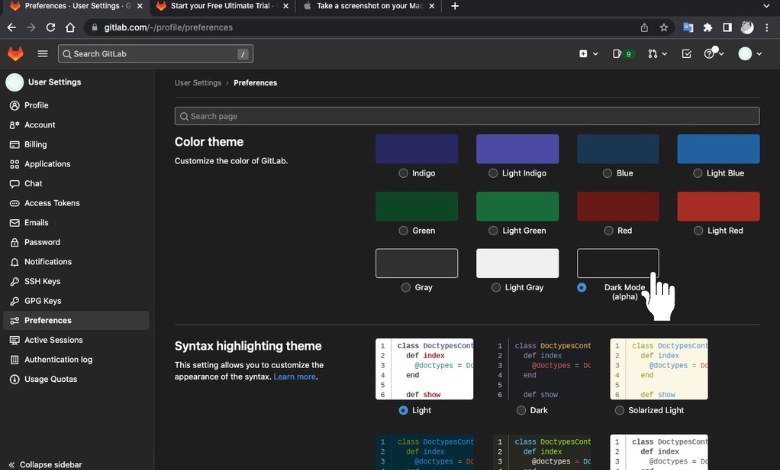Screen dimensions: 780x470
Task: Toggle the browser side panel icon
Action: point(727,27)
